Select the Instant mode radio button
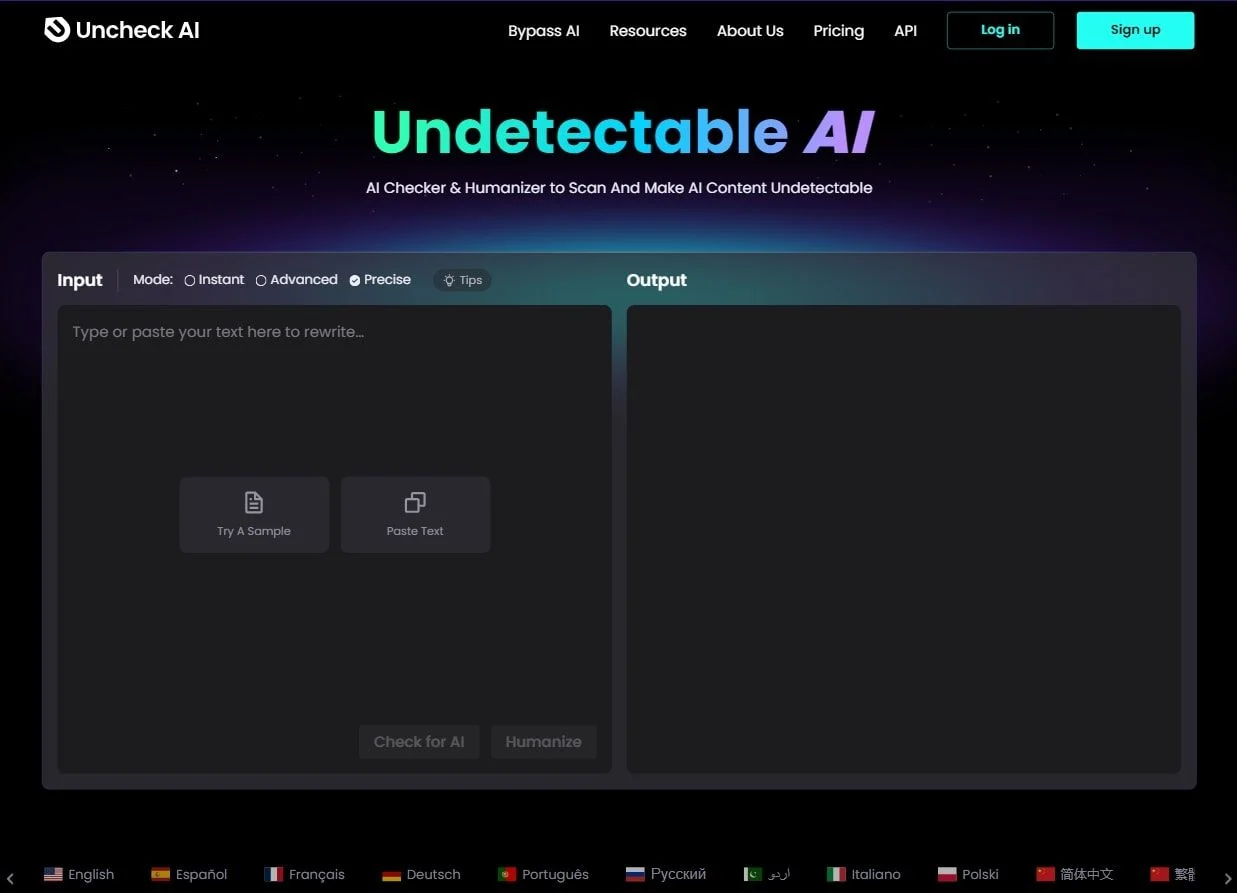Screen dimensions: 1237x893 [x=190, y=281]
